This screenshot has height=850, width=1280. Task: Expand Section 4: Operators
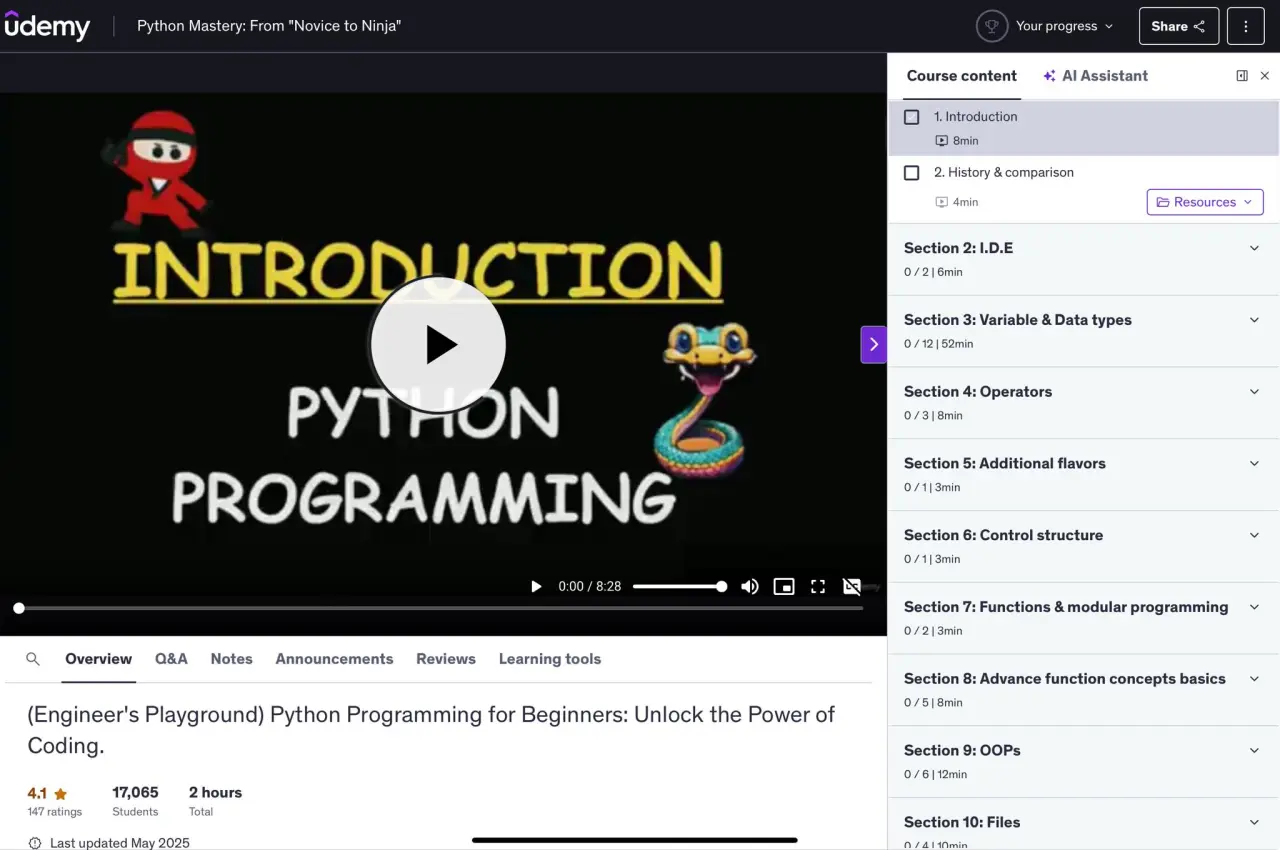(1083, 403)
